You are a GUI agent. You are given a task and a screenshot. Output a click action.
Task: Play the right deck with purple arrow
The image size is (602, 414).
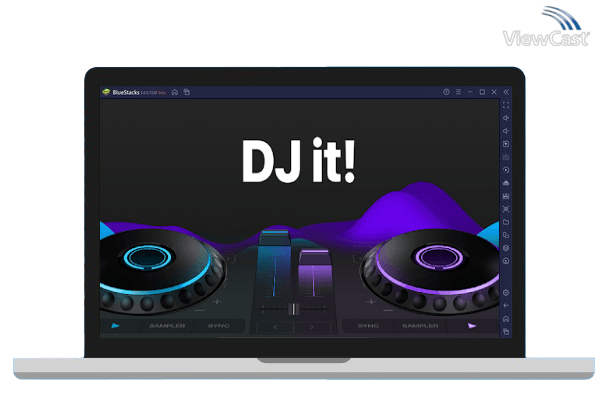point(472,326)
